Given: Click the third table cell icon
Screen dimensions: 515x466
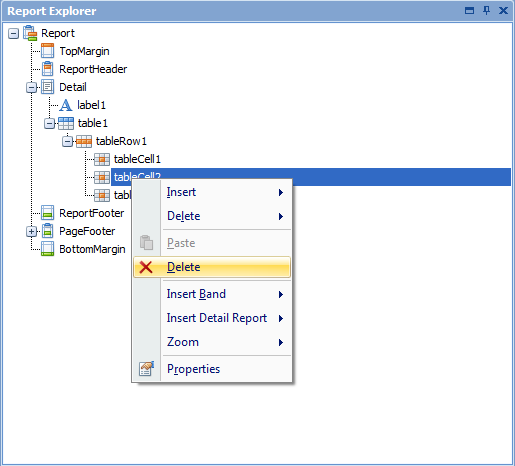Looking at the screenshot, I should click(102, 195).
